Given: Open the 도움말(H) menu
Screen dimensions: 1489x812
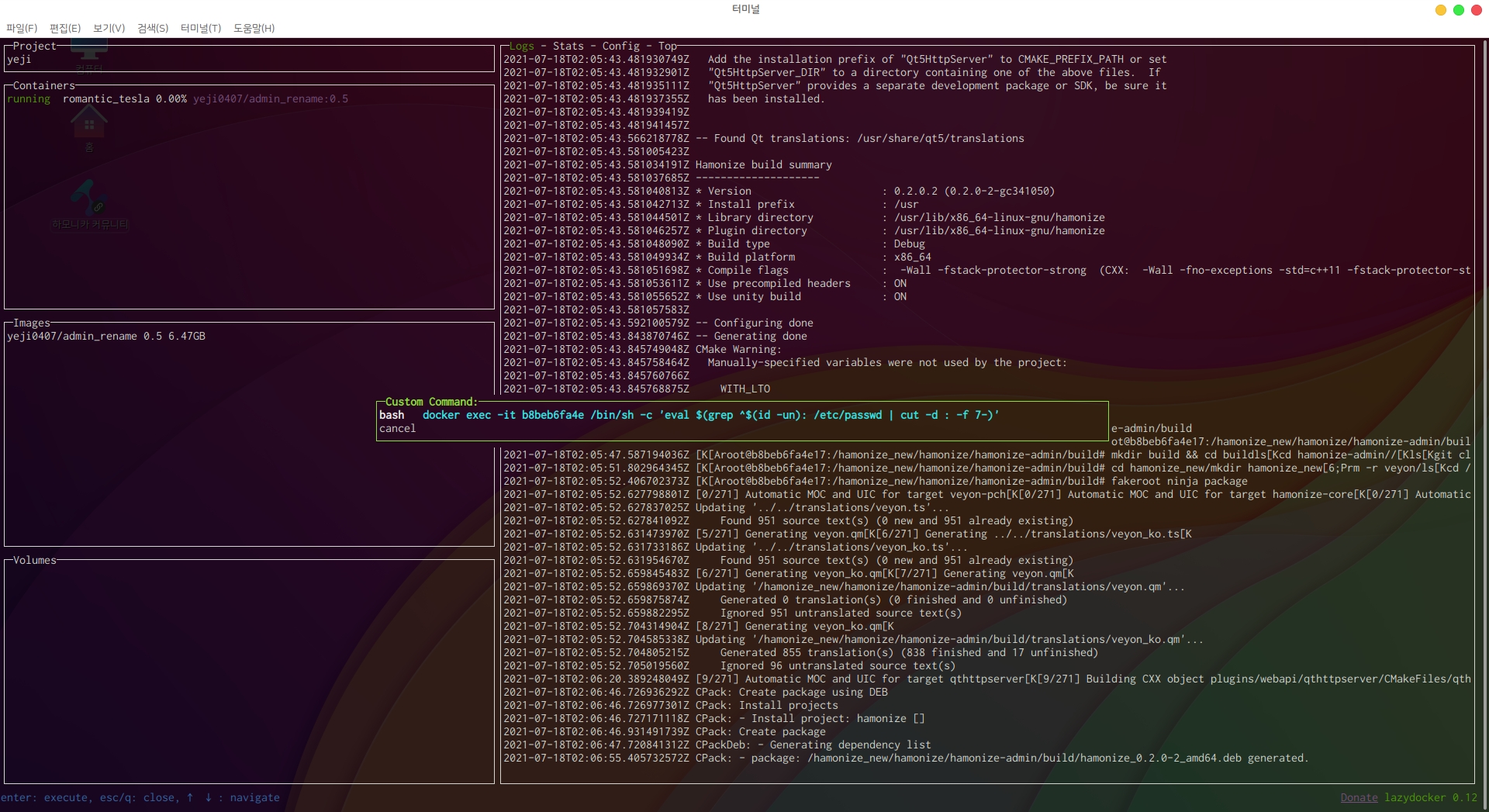Looking at the screenshot, I should pyautogui.click(x=254, y=28).
